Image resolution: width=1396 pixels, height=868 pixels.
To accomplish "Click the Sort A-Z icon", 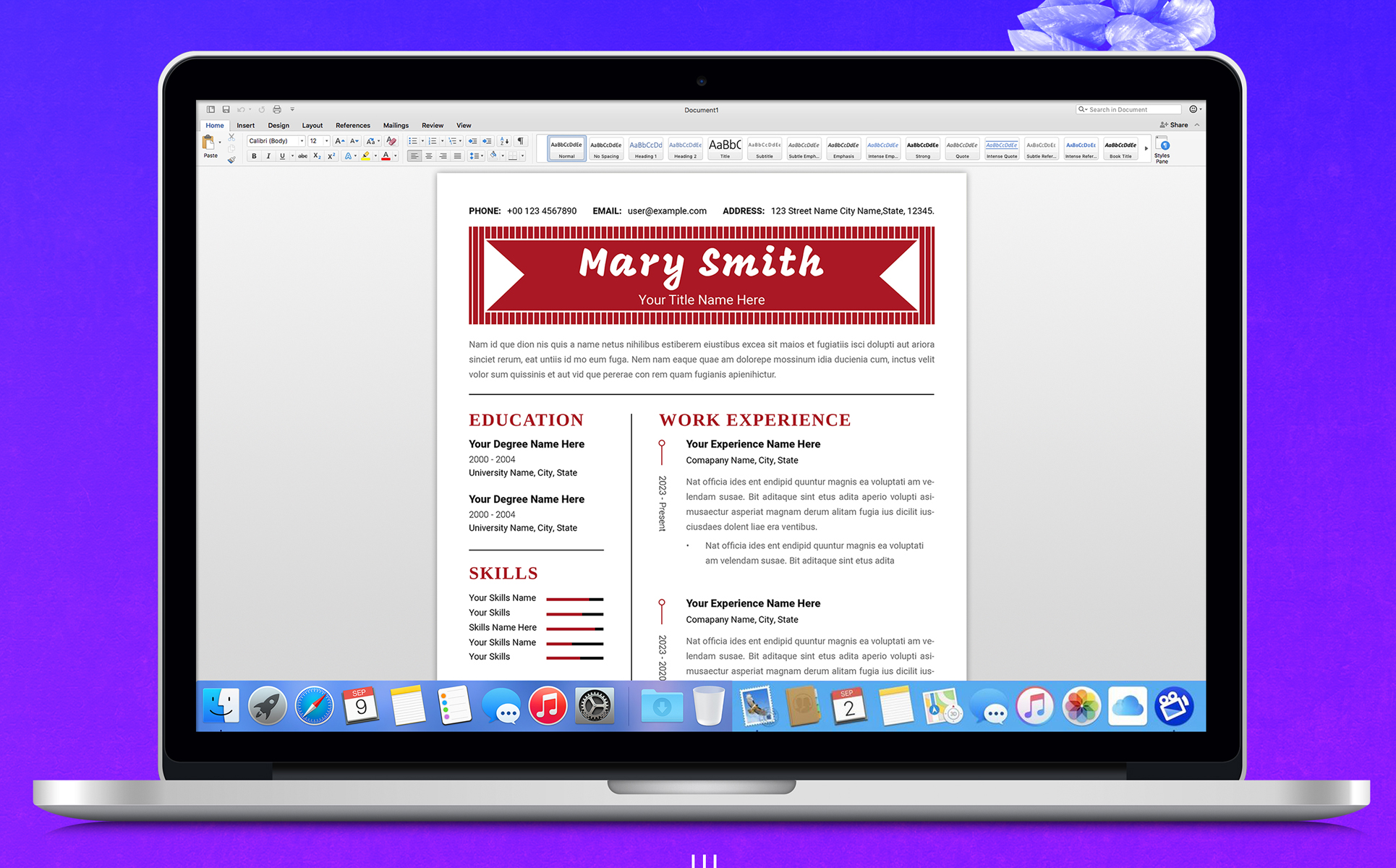I will tap(504, 141).
